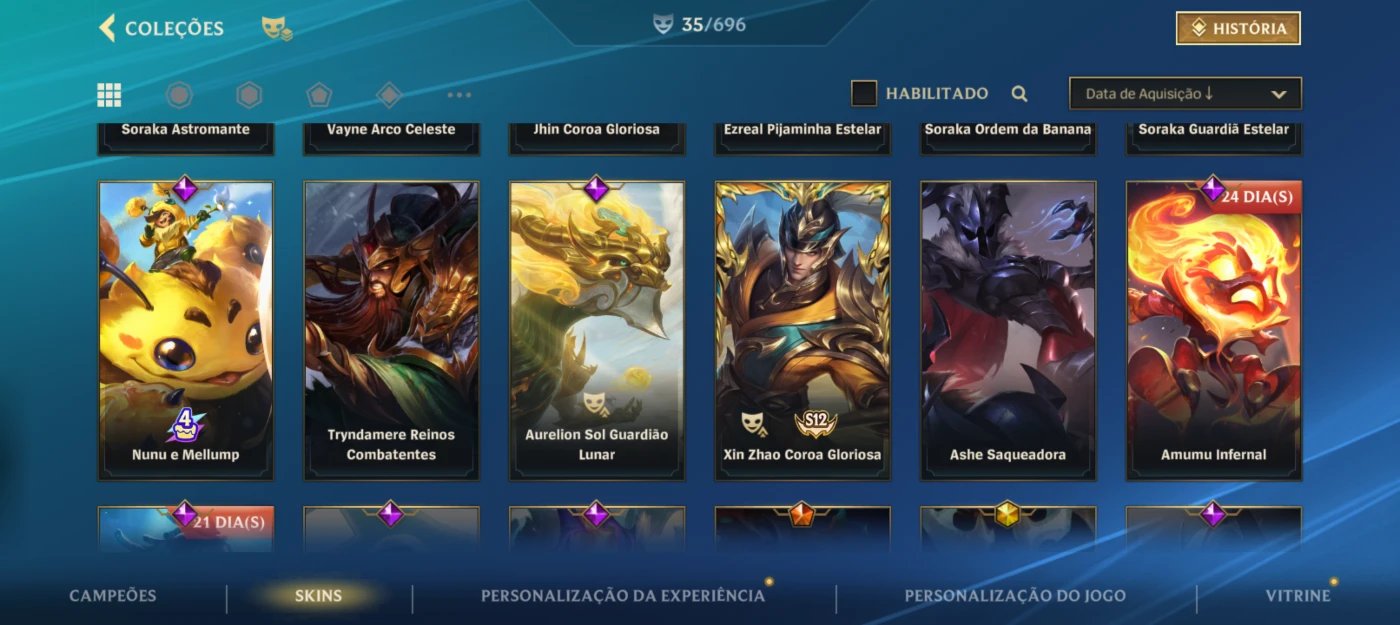Open Personalização do Jogo tab
Image resolution: width=1400 pixels, height=625 pixels.
[x=1015, y=596]
